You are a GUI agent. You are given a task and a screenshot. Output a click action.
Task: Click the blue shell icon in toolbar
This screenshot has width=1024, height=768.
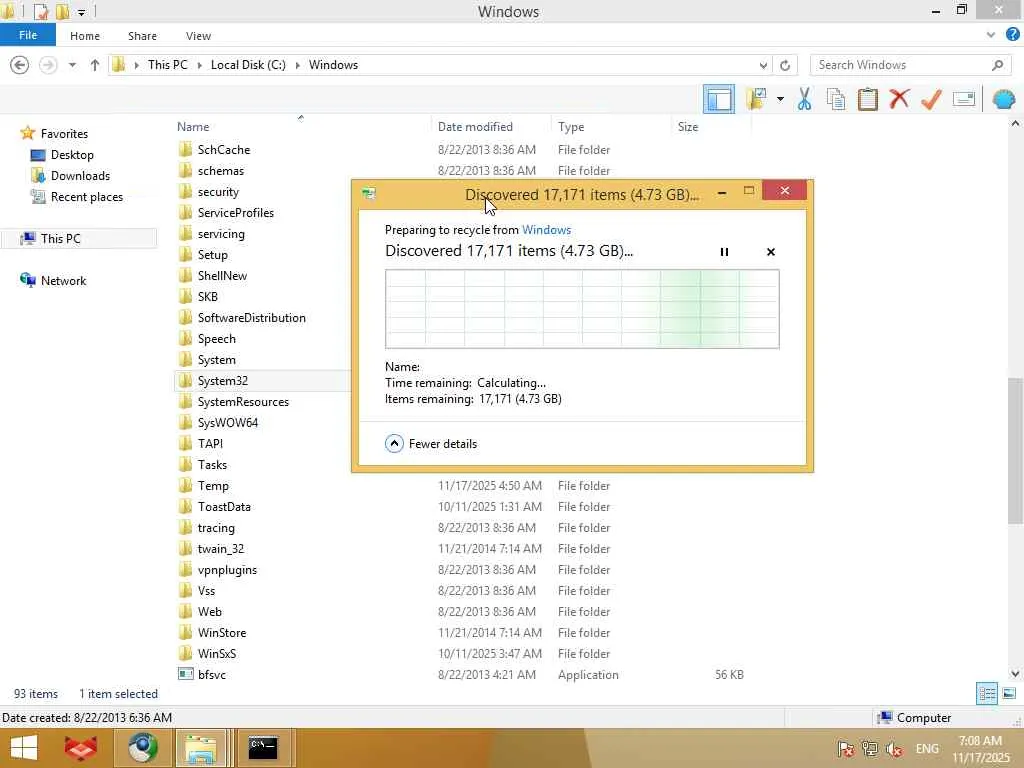coord(1004,99)
